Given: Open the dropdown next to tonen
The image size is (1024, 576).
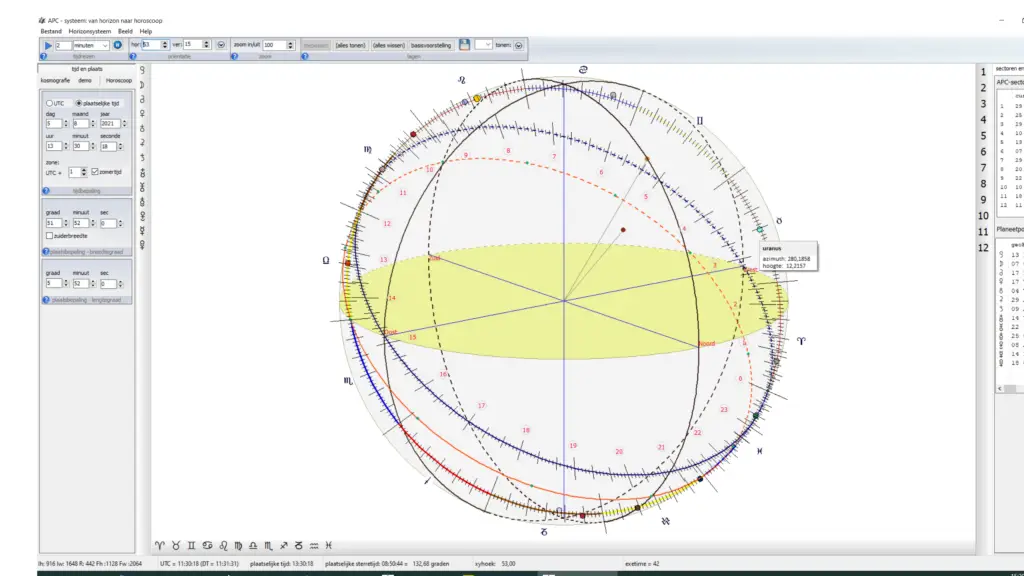Looking at the screenshot, I should pyautogui.click(x=483, y=45).
